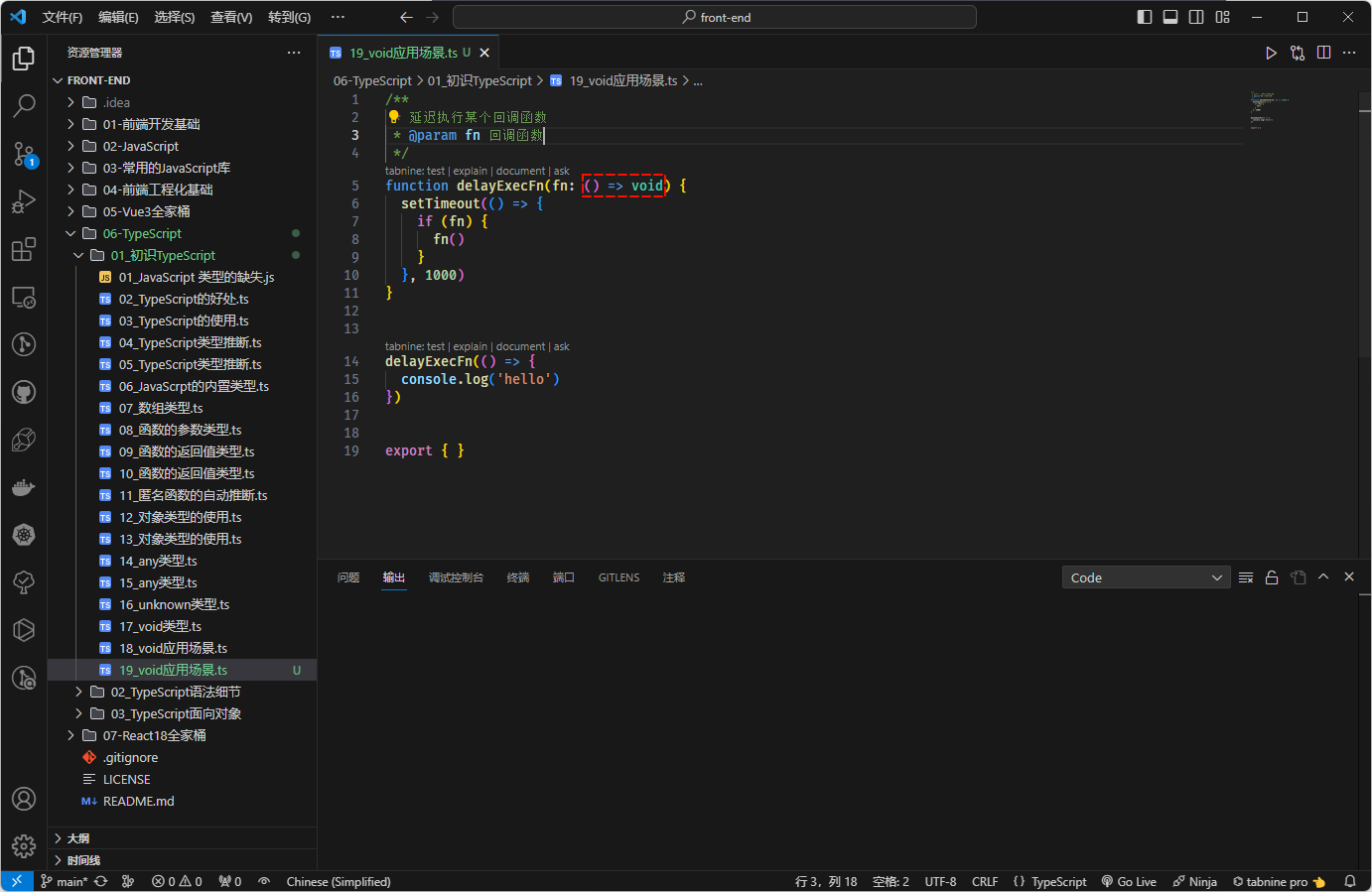Collapse the 06-TypeScript folder
Viewport: 1372px width, 892px height.
point(142,233)
